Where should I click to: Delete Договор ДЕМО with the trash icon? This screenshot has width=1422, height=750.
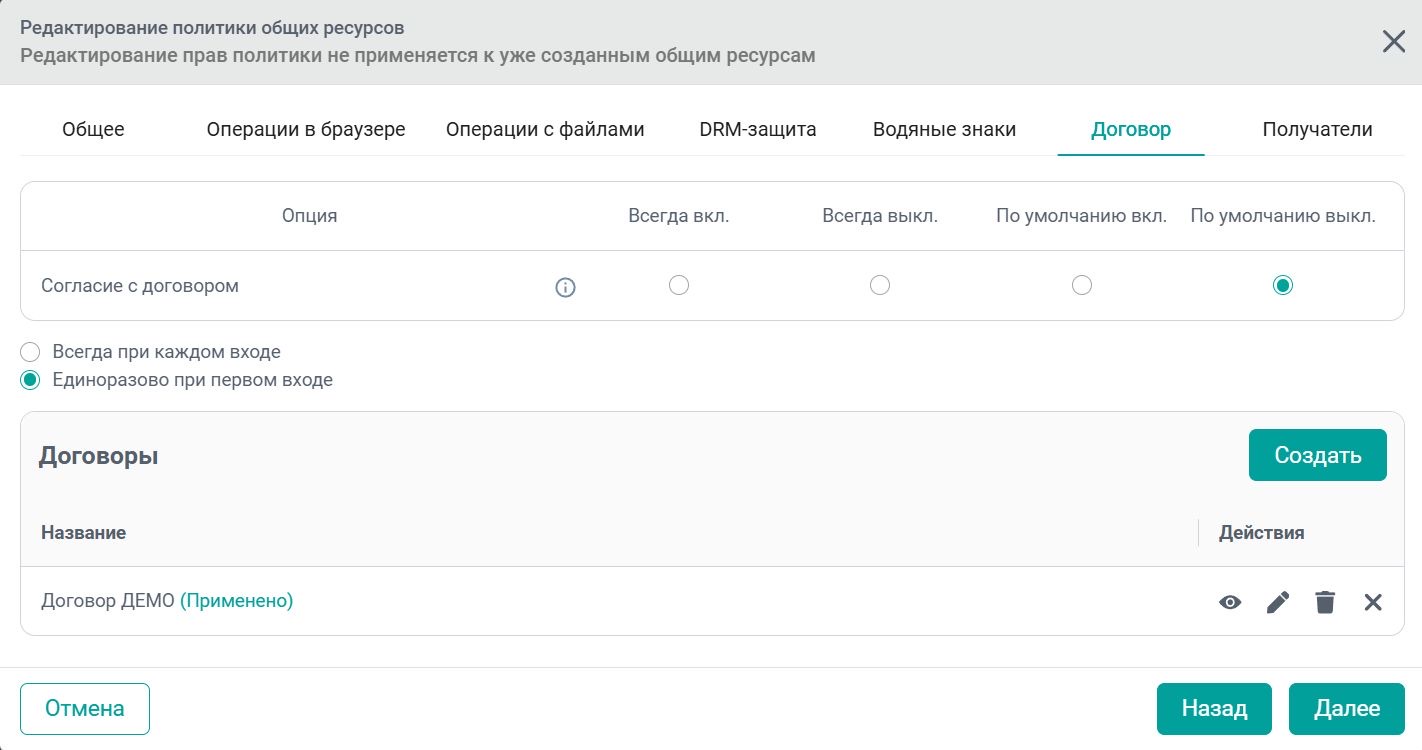click(1325, 602)
